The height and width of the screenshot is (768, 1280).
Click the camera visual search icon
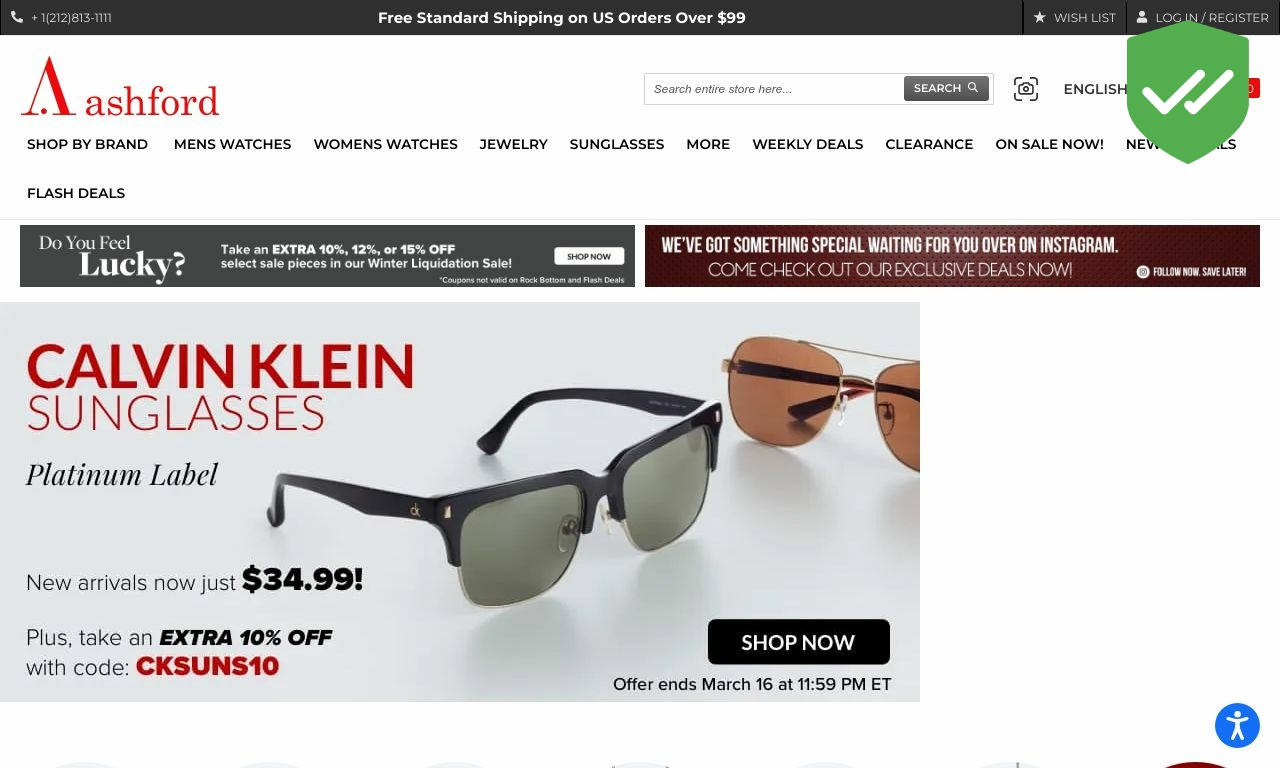[1026, 89]
